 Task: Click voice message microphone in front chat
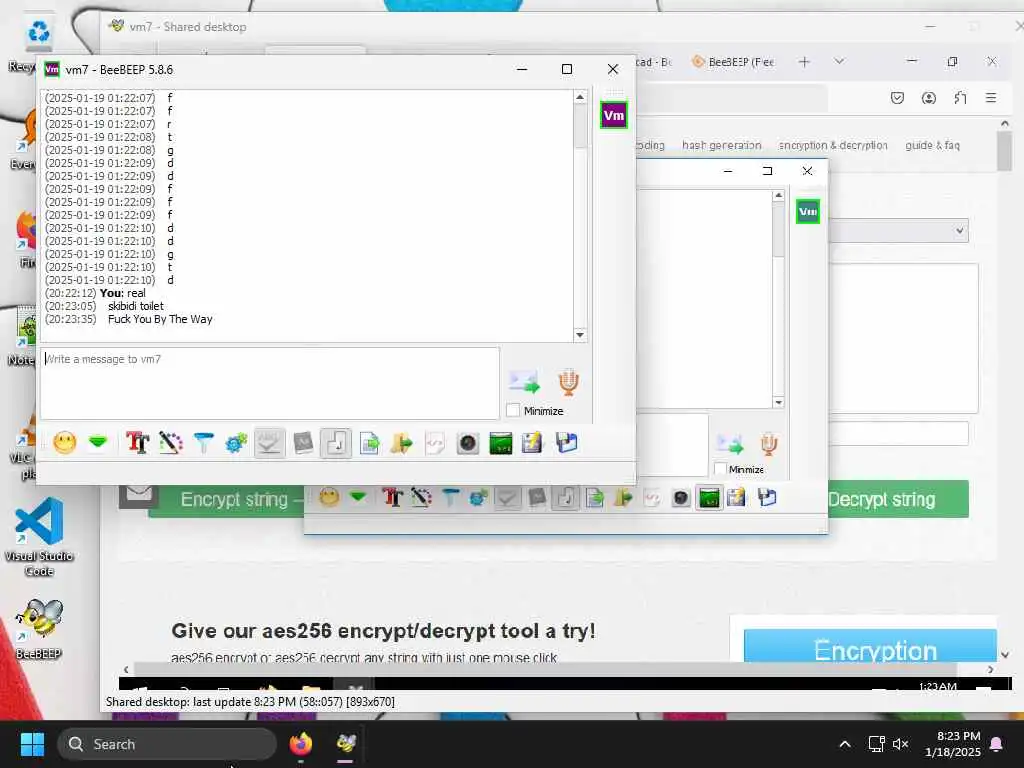568,382
